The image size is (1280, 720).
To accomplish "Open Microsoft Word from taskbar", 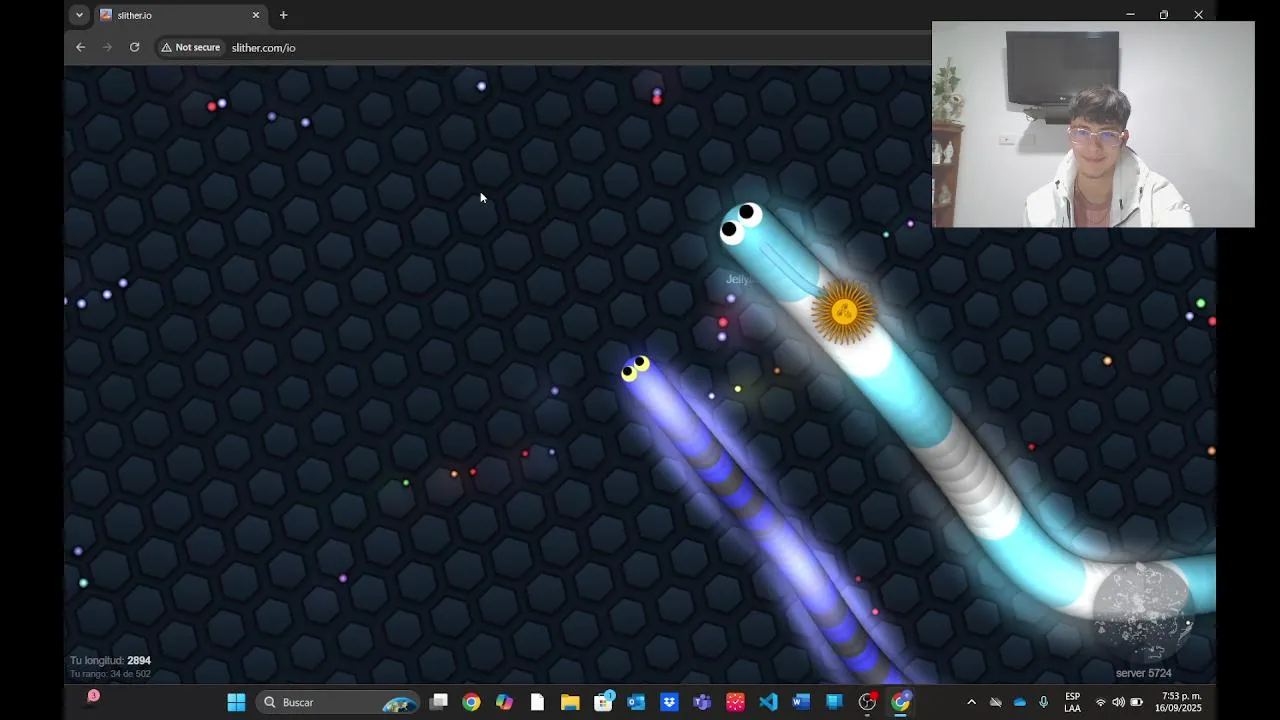I will pyautogui.click(x=801, y=702).
